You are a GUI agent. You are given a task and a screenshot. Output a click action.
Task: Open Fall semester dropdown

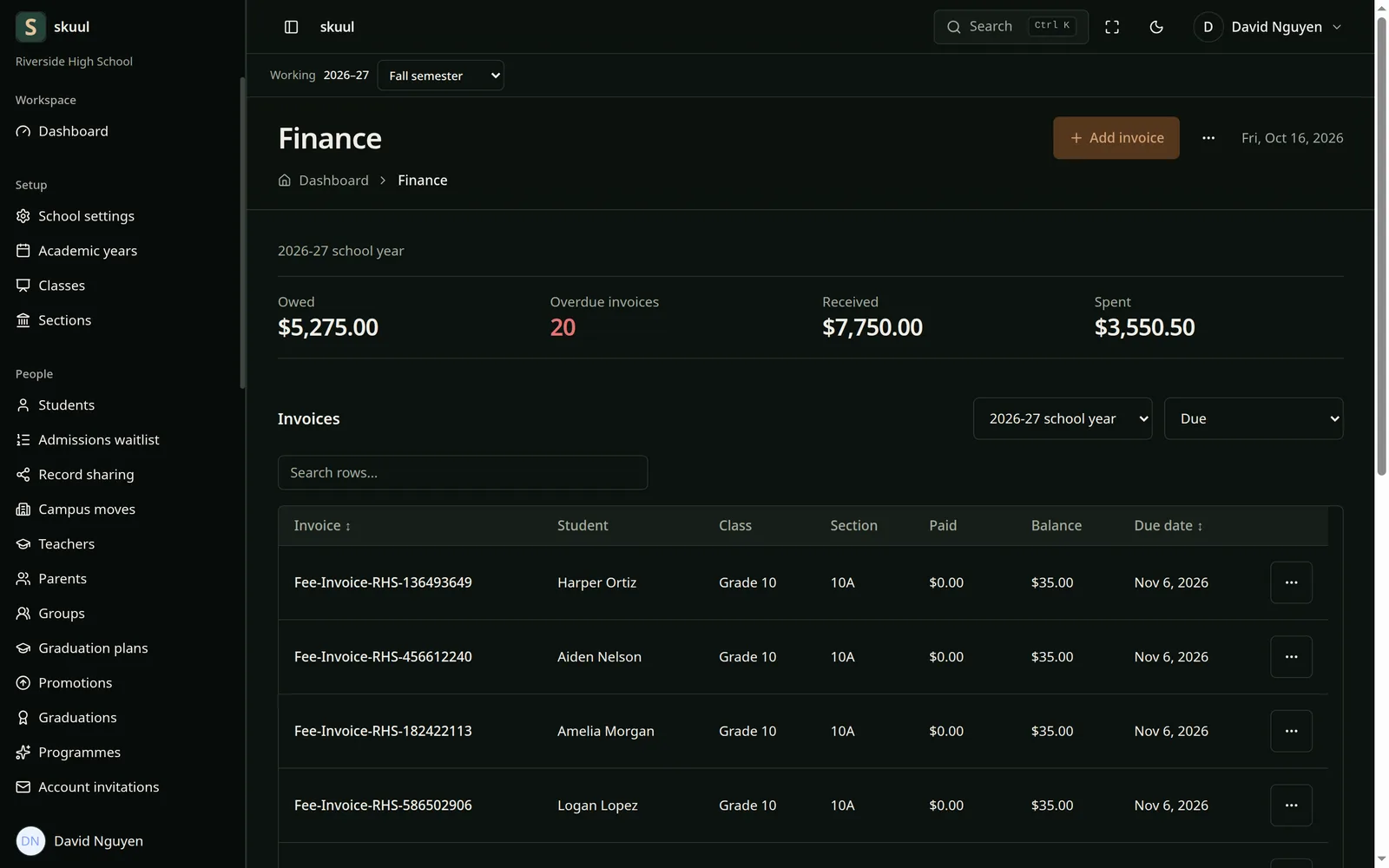click(441, 76)
